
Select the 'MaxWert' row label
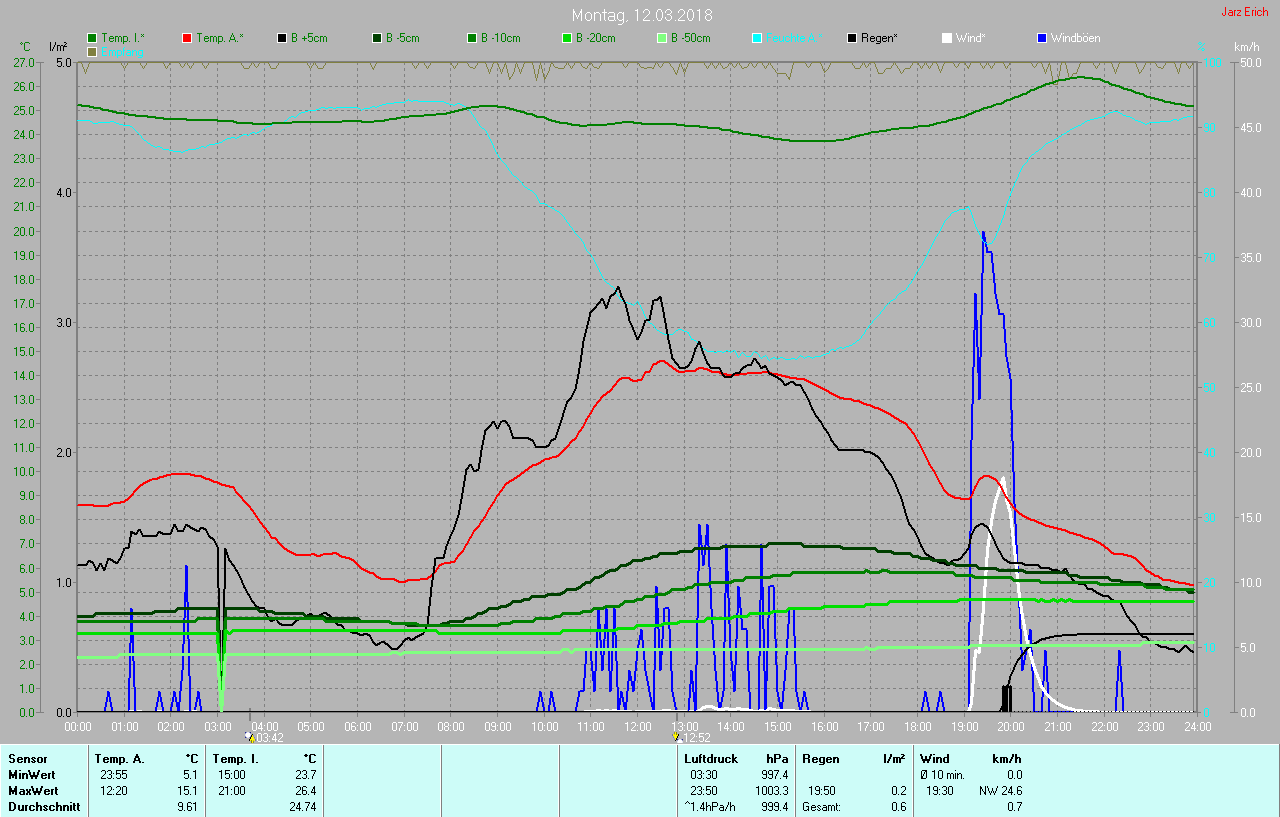[33, 791]
